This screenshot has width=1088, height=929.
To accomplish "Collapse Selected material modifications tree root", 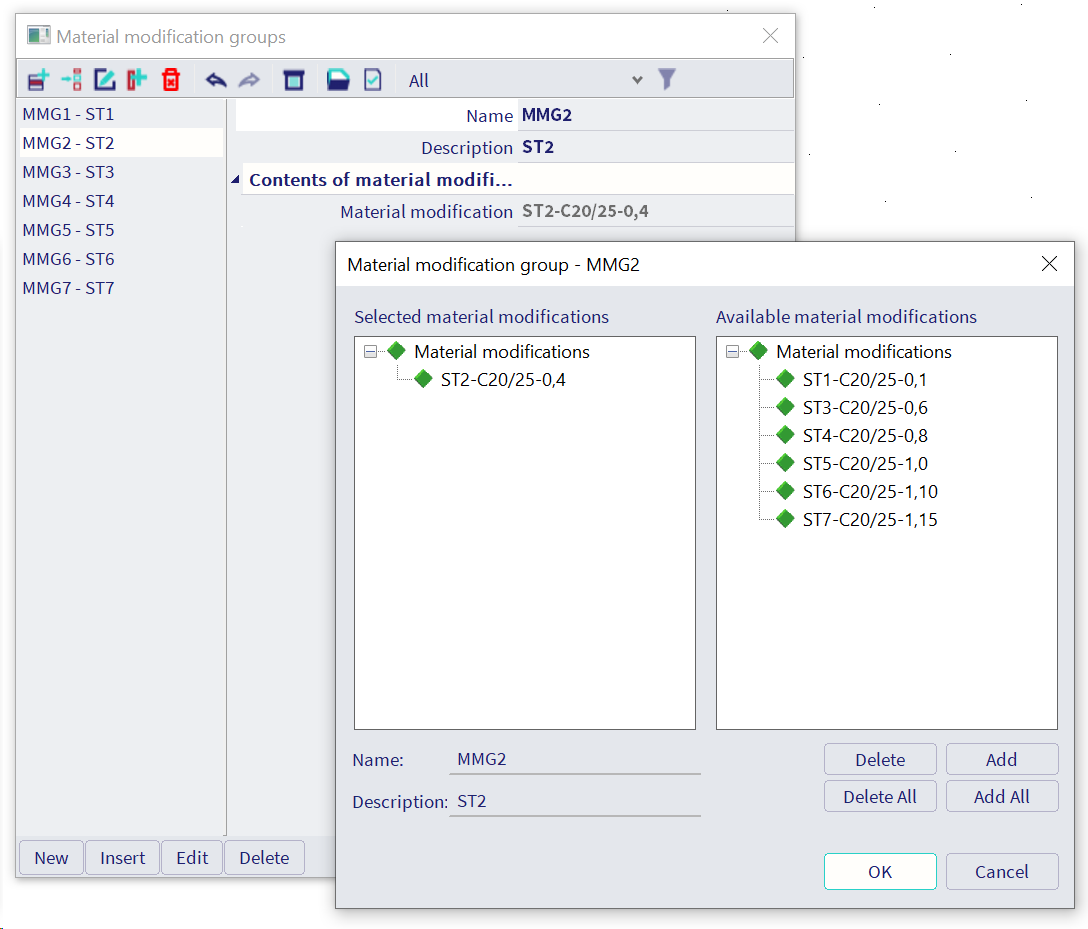I will coord(370,352).
